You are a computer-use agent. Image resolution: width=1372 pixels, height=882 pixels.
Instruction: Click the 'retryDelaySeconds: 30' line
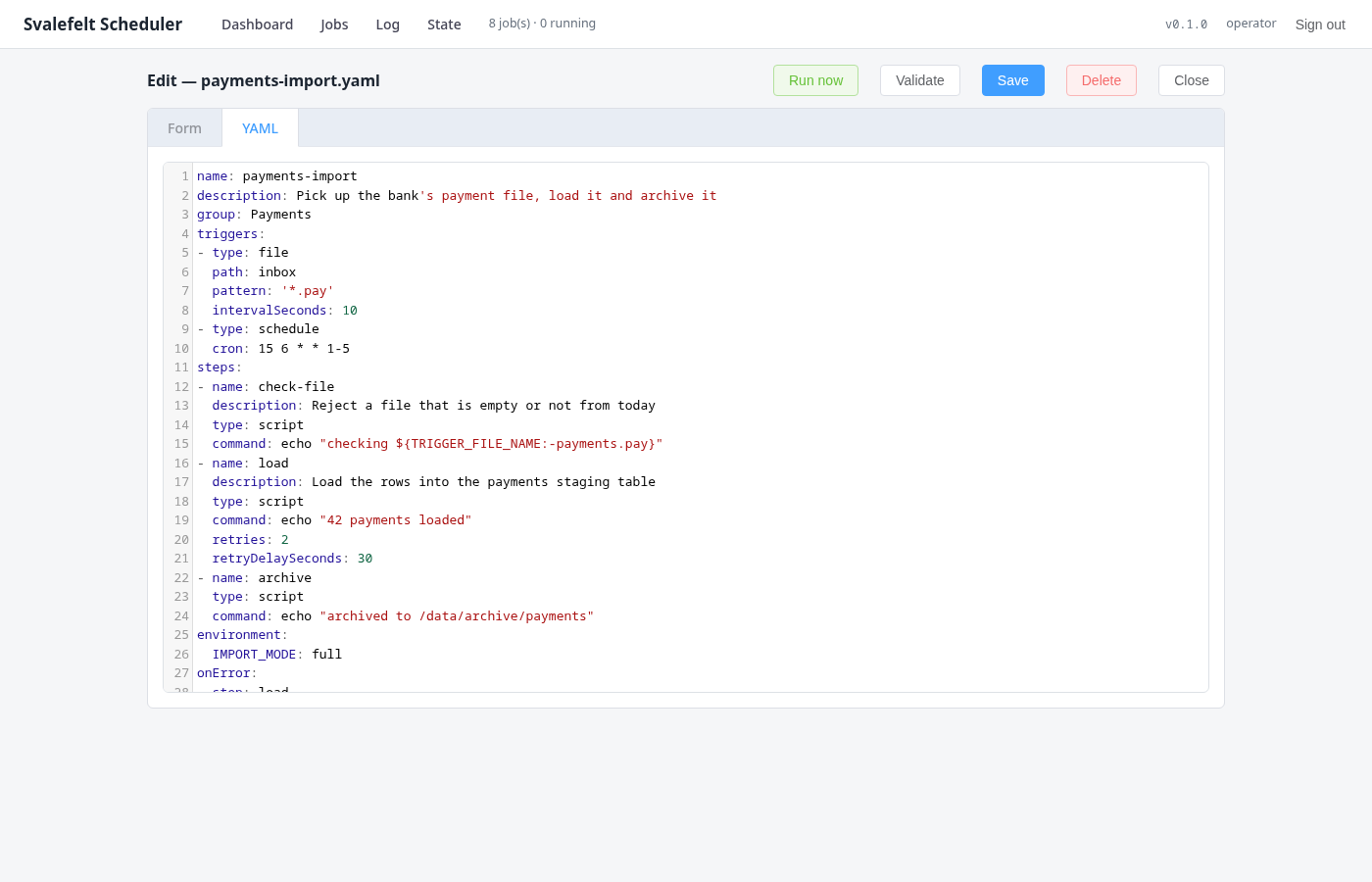[293, 559]
